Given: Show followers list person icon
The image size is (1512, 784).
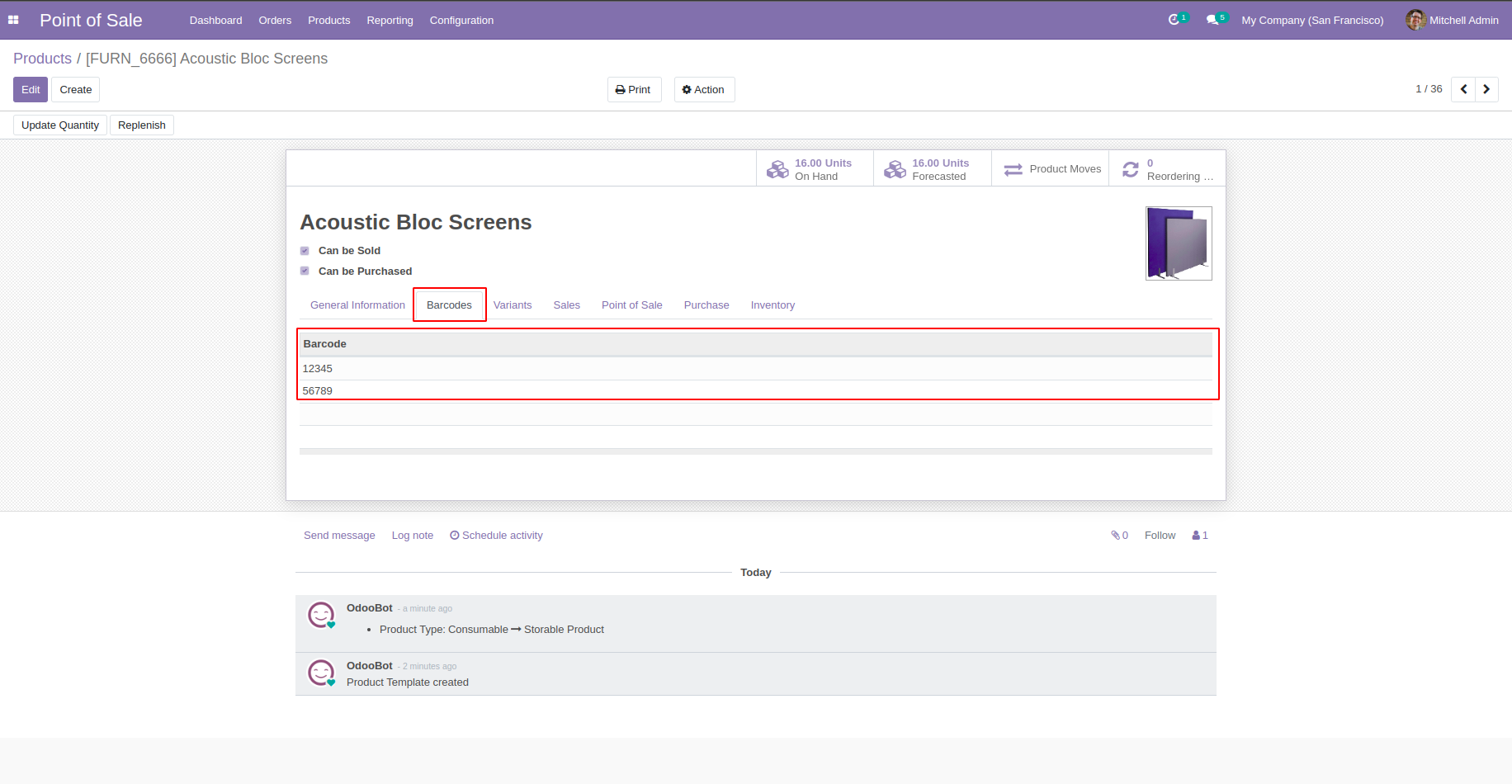Looking at the screenshot, I should pyautogui.click(x=1196, y=536).
